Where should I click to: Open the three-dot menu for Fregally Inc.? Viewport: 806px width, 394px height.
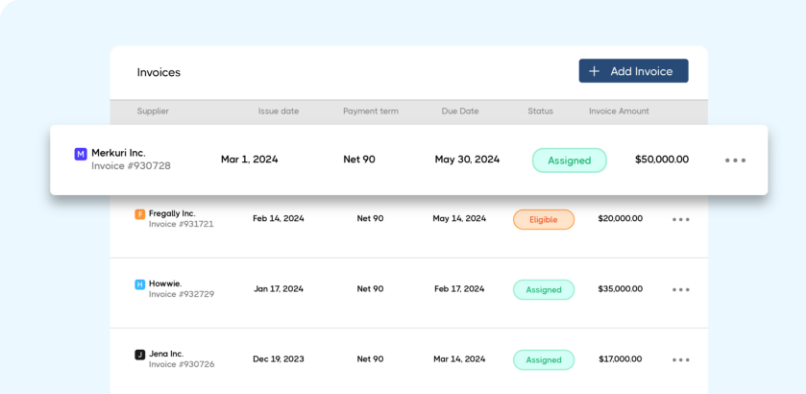pyautogui.click(x=681, y=220)
